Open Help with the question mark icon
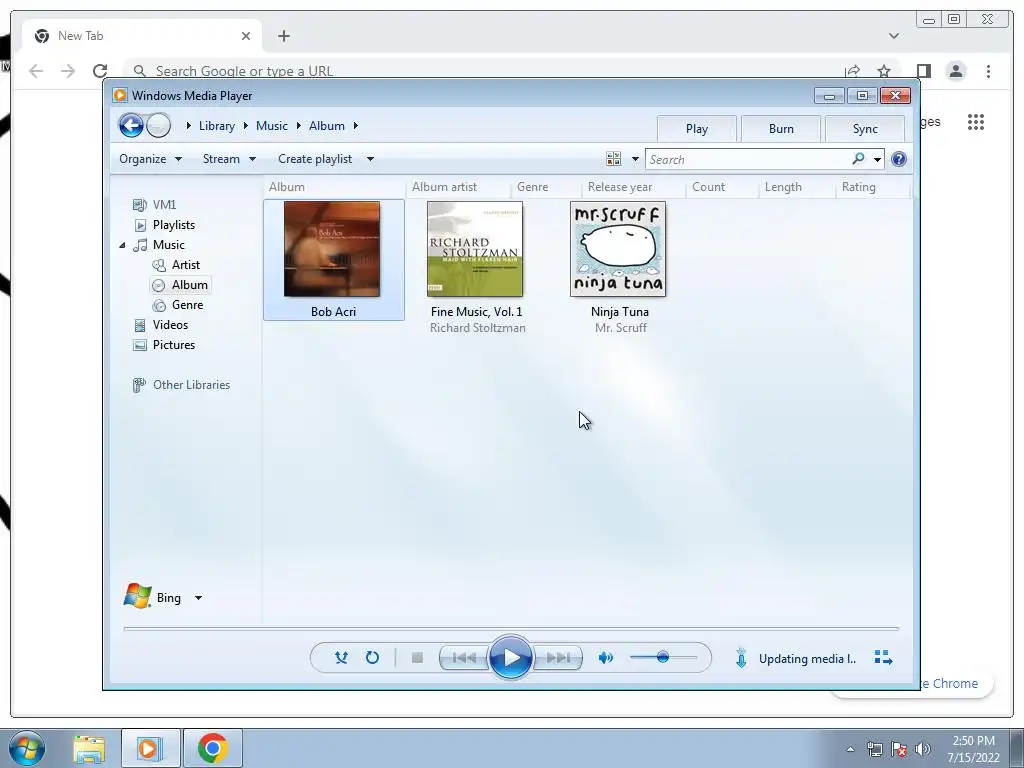 coord(899,159)
